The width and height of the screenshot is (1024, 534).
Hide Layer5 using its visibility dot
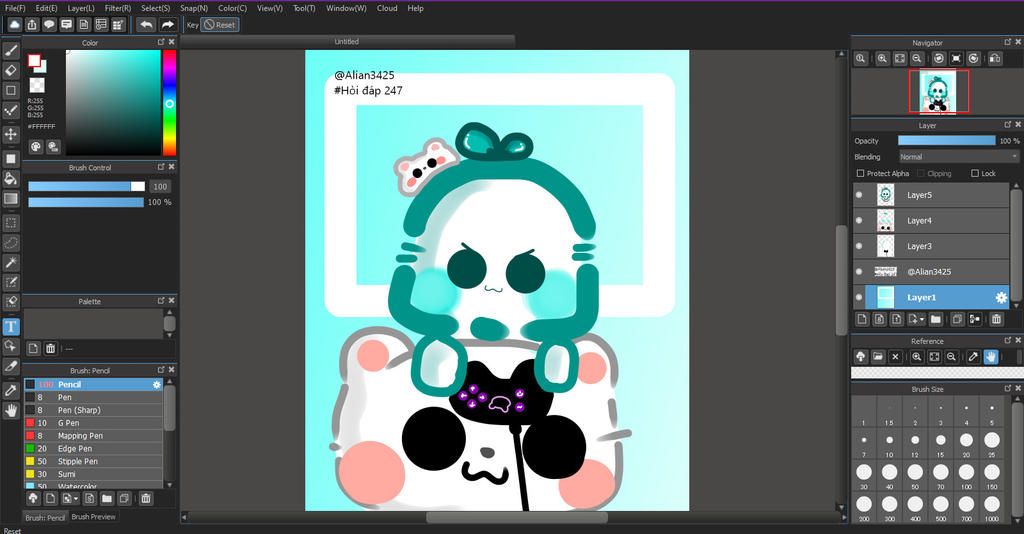pos(859,195)
